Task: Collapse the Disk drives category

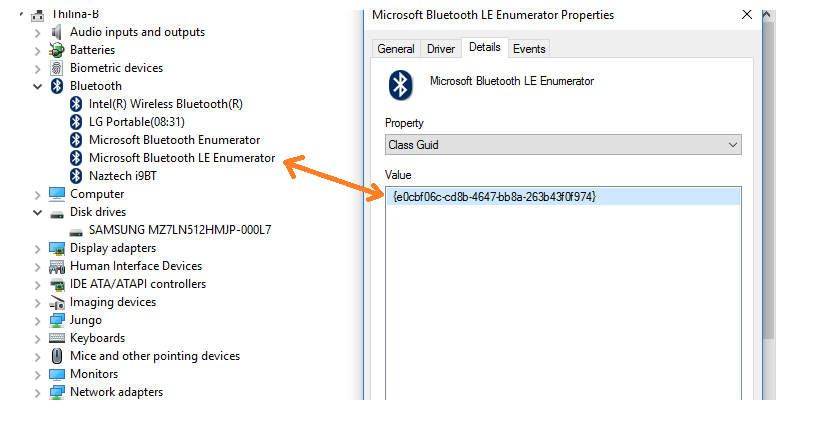Action: pyautogui.click(x=38, y=212)
